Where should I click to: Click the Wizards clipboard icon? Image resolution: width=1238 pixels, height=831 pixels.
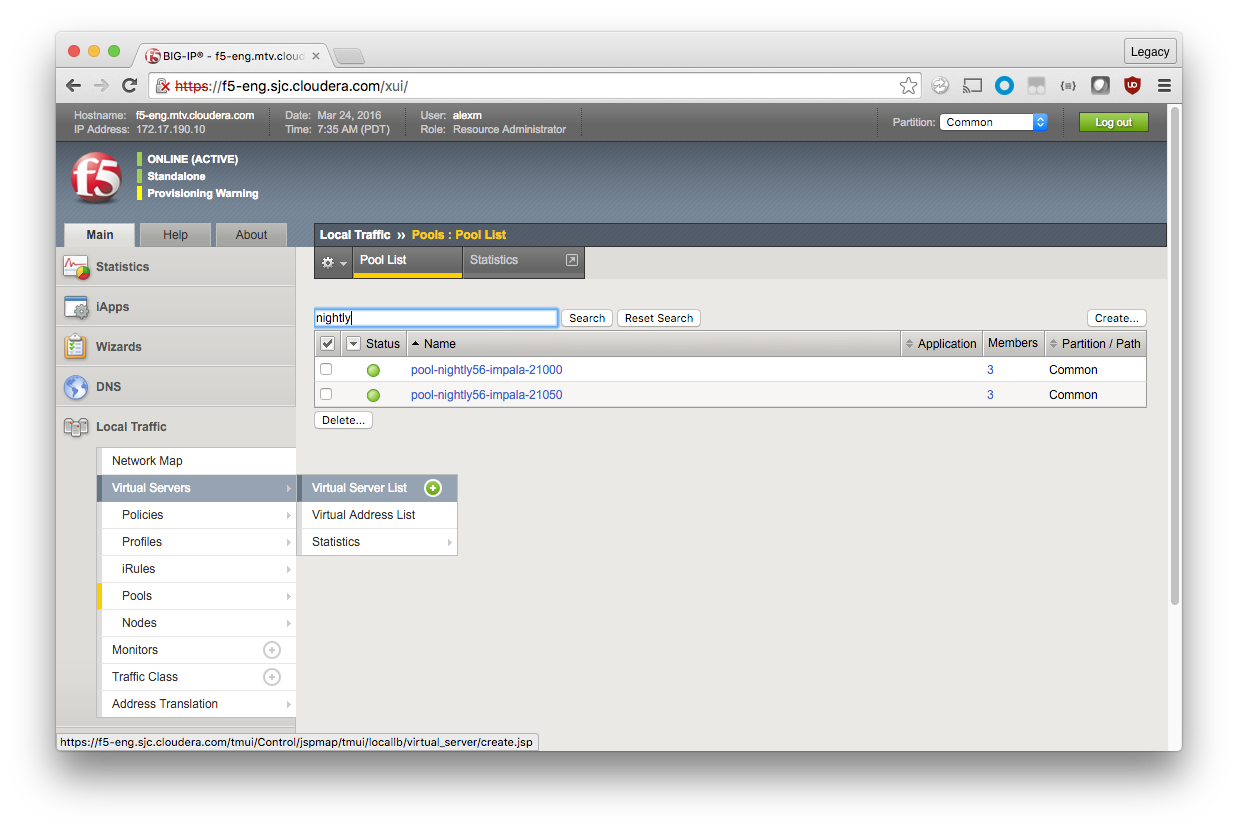coord(76,347)
